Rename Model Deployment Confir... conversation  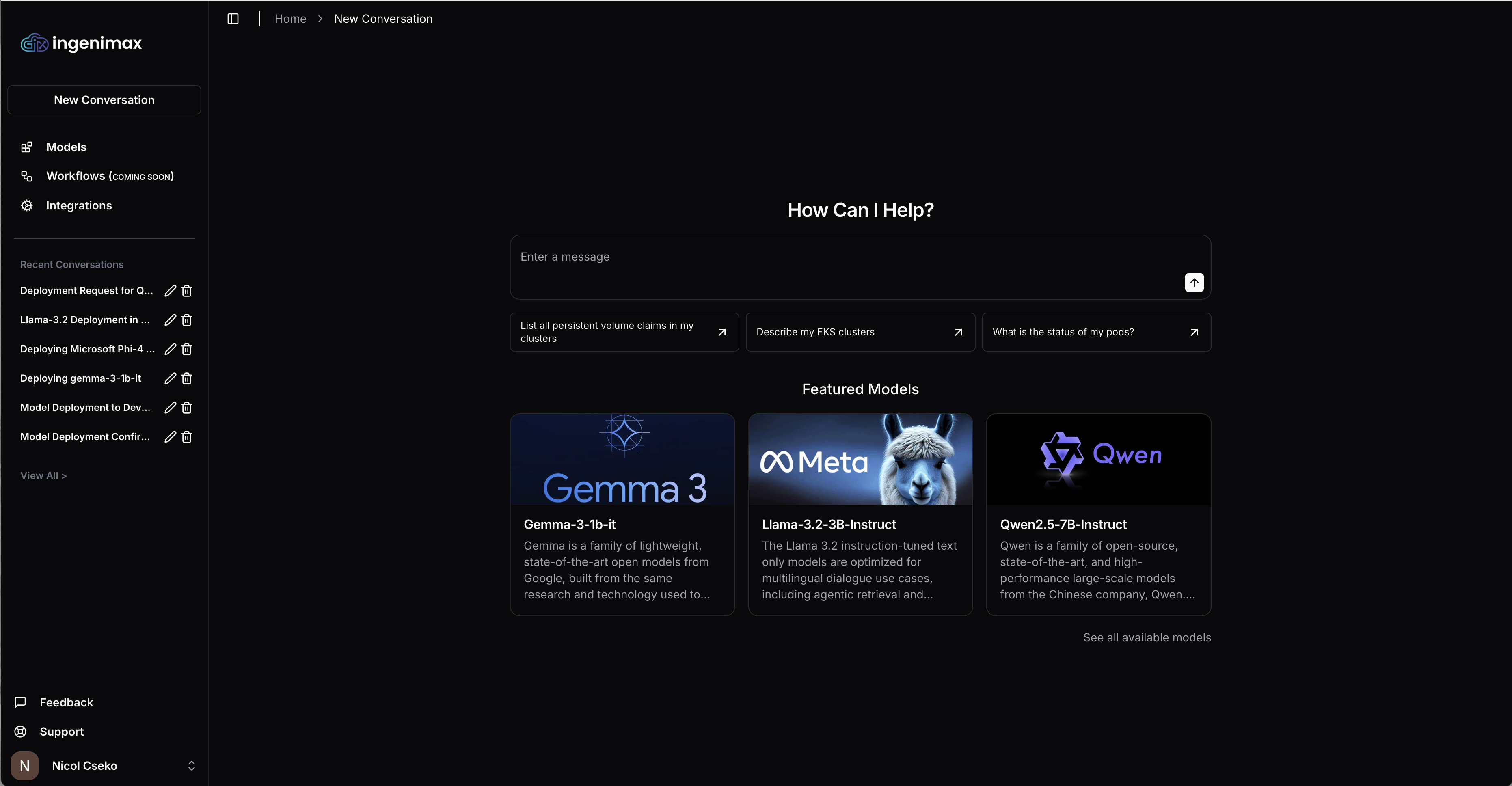tap(170, 437)
